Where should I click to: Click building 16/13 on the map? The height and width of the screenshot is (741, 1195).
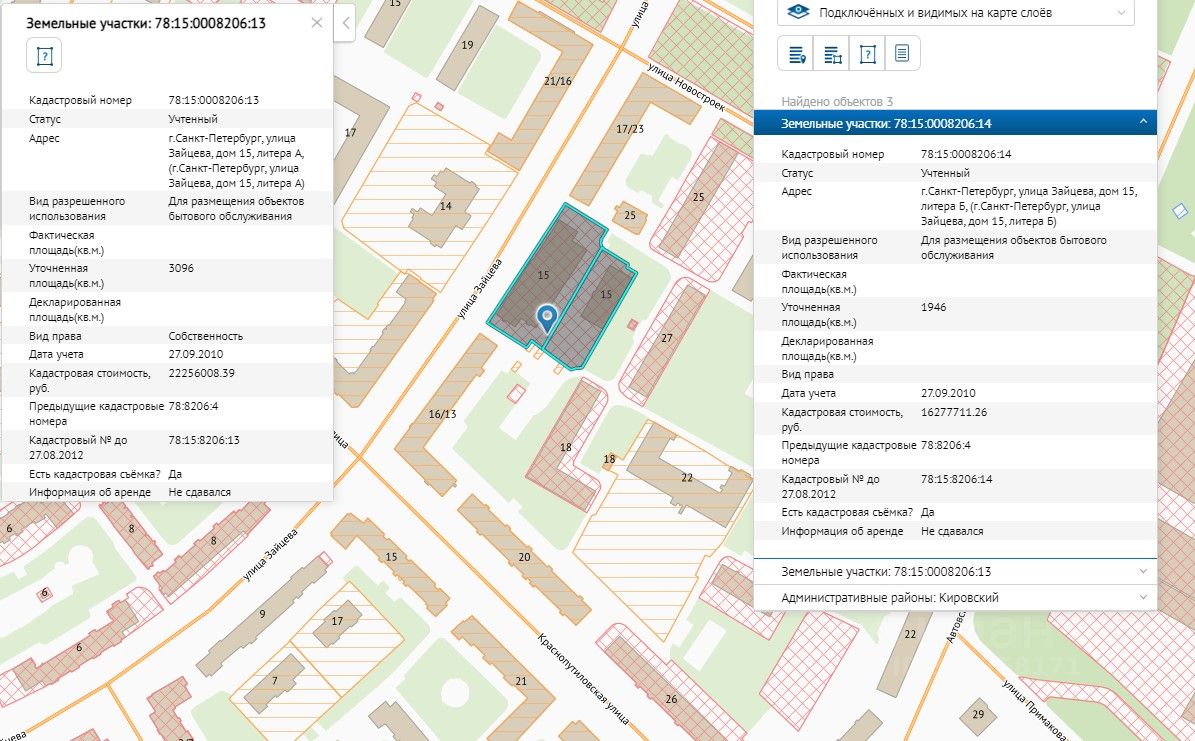click(x=442, y=413)
